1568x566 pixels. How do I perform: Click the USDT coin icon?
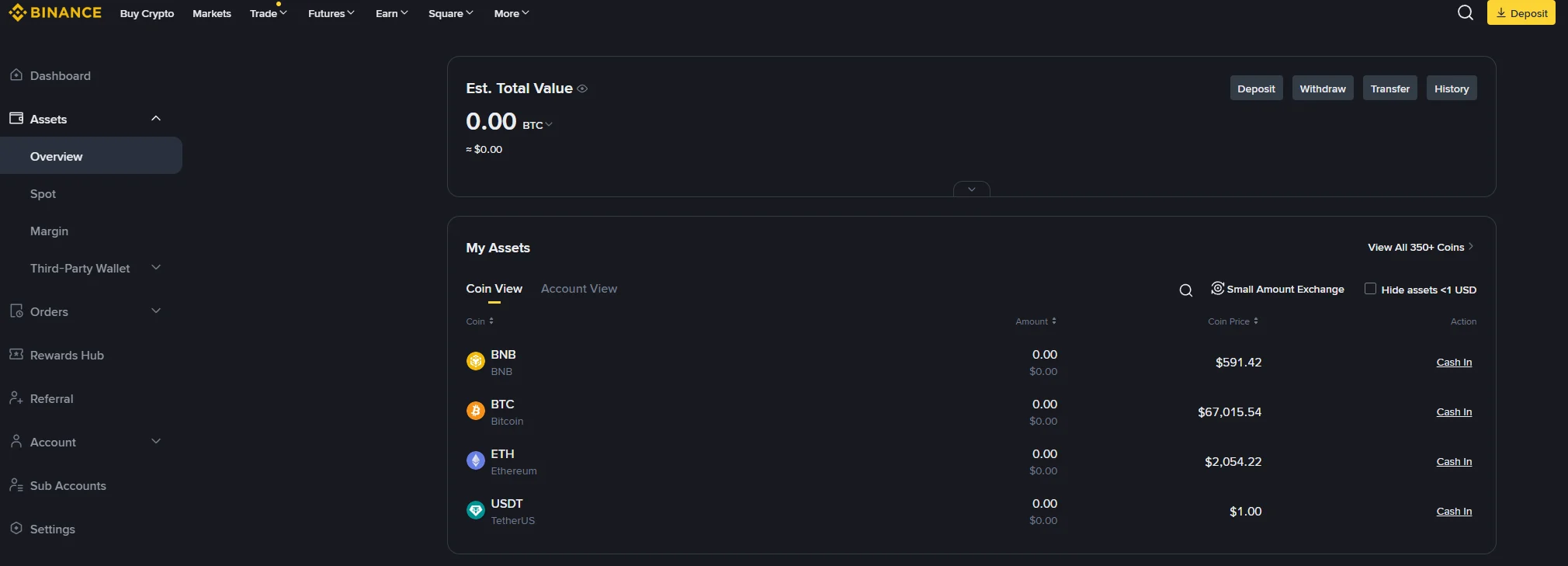tap(475, 511)
